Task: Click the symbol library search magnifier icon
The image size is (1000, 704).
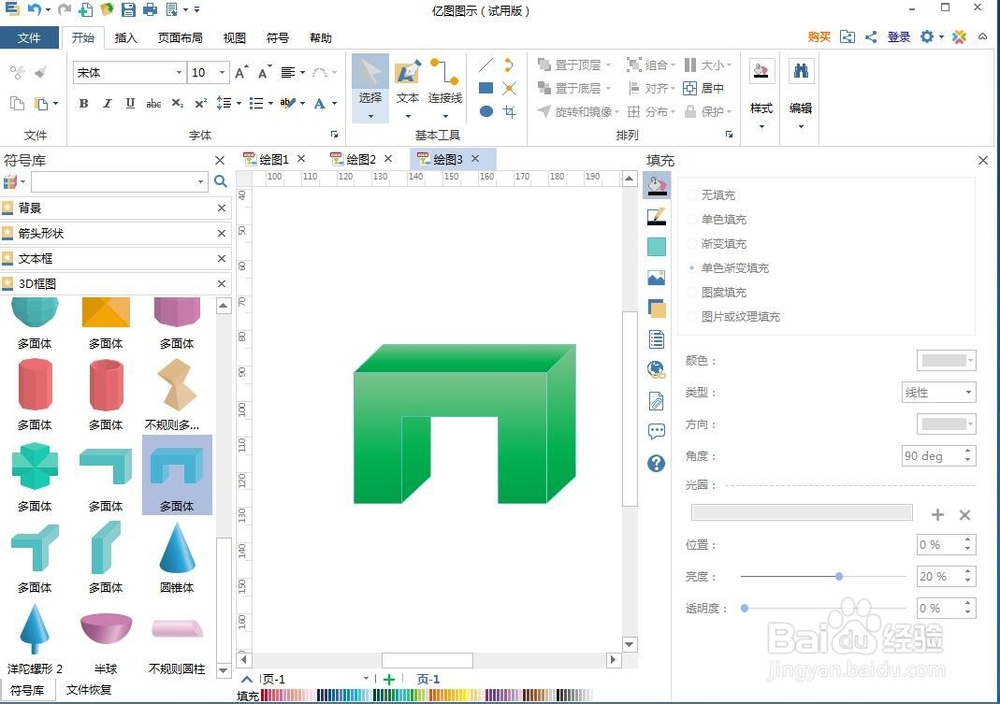Action: [x=220, y=181]
